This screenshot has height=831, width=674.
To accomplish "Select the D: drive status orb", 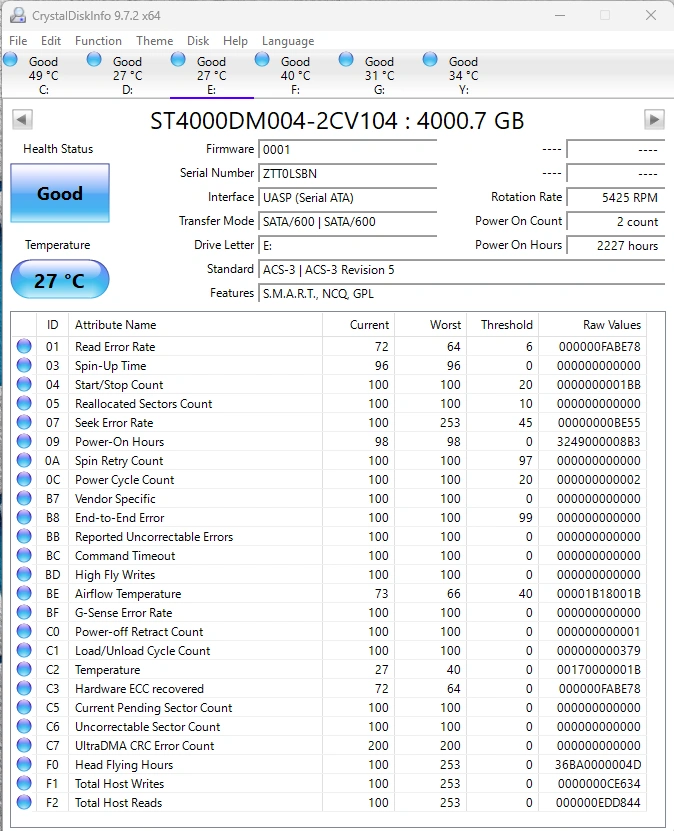I will [x=95, y=61].
